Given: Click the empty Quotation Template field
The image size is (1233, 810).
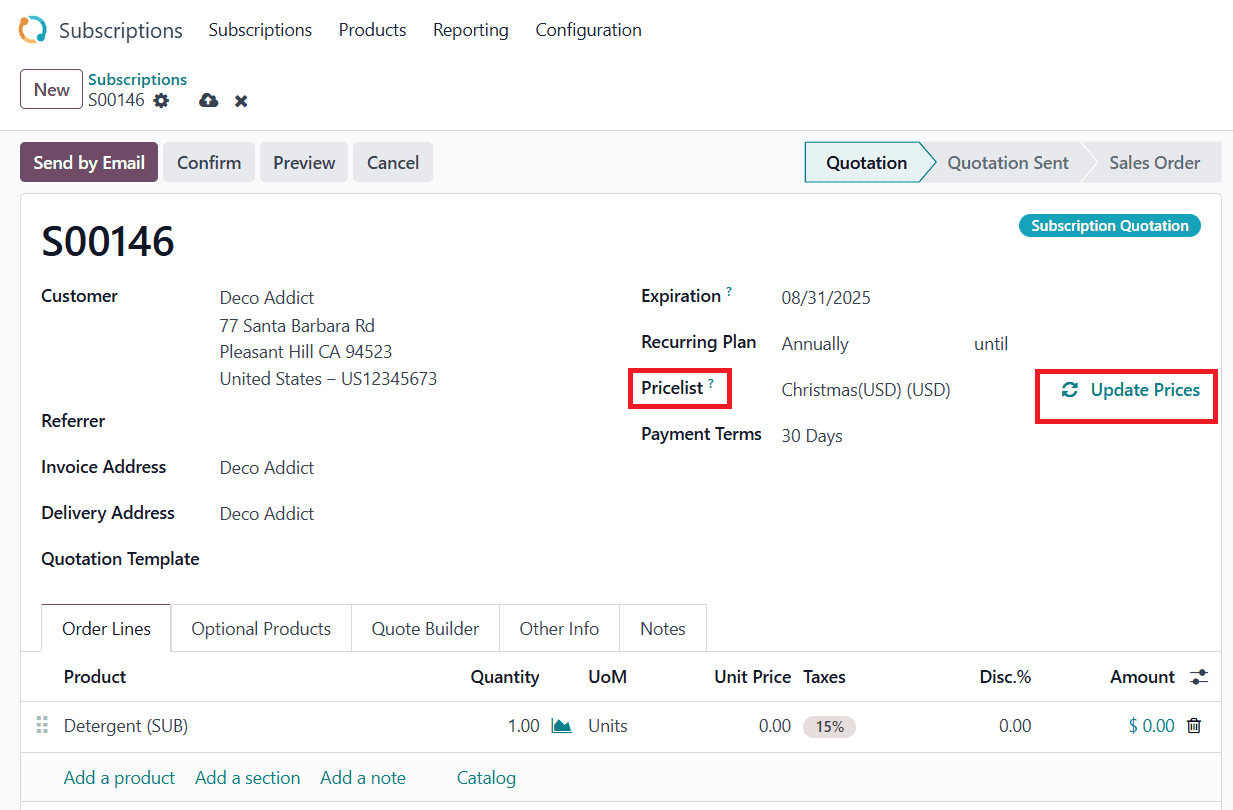Looking at the screenshot, I should [x=410, y=560].
